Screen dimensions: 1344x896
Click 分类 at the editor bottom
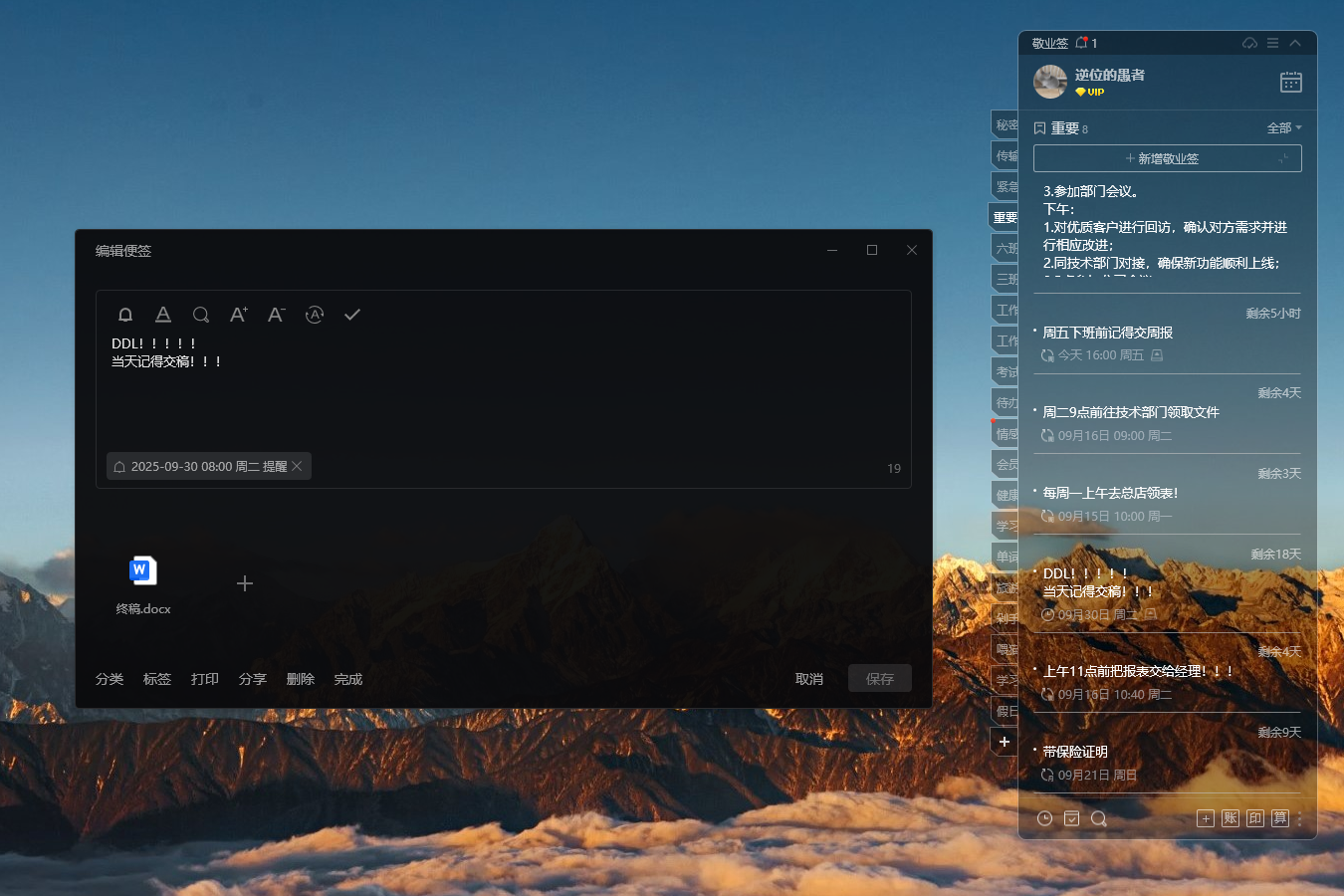pos(110,679)
